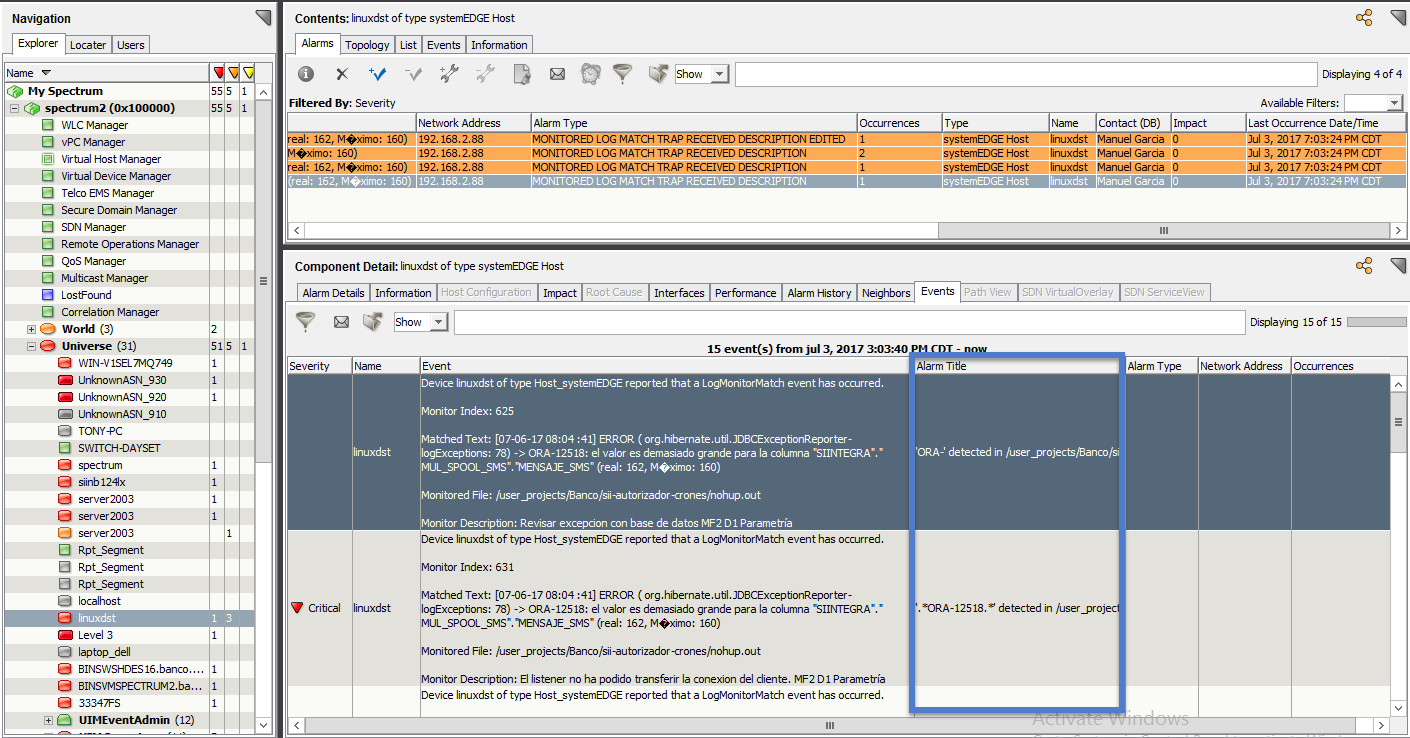Click the Component Detail events search field
Screen dimensions: 1410x738
tap(849, 322)
